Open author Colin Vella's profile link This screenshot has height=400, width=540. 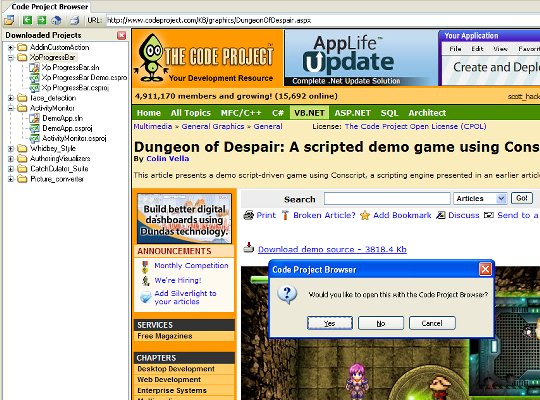[x=168, y=158]
